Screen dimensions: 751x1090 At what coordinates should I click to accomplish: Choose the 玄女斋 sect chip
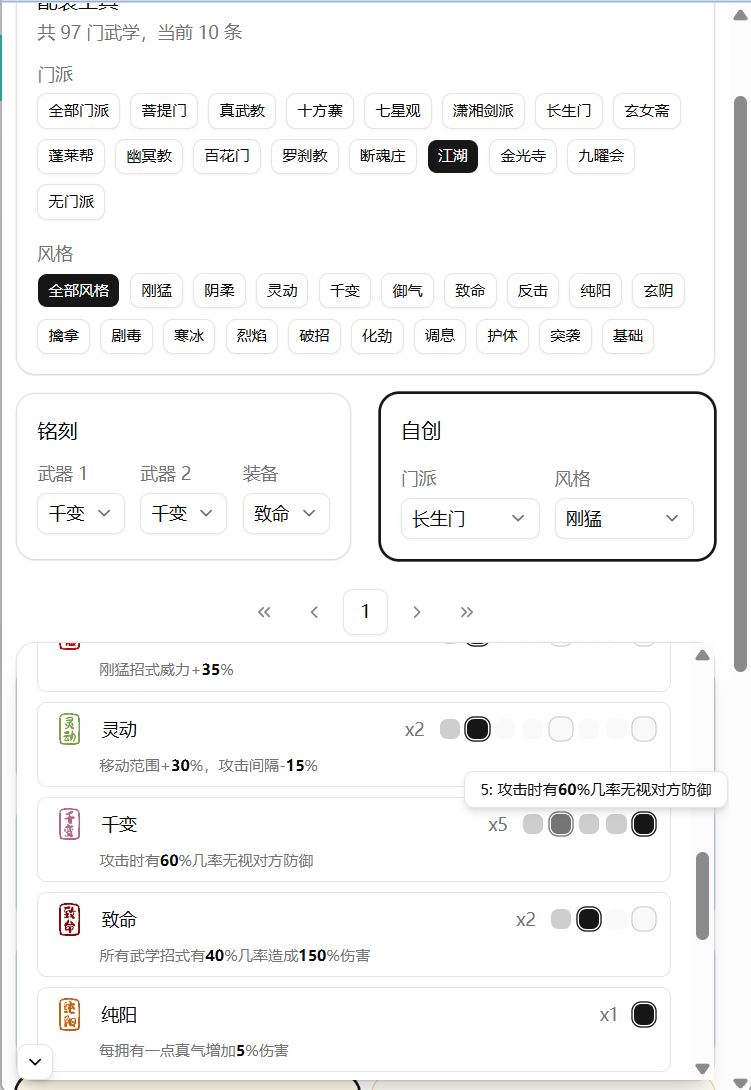(x=647, y=111)
